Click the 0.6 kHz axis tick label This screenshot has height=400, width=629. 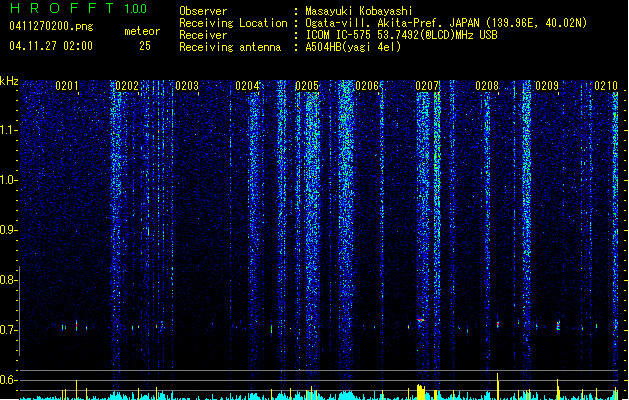(x=8, y=380)
